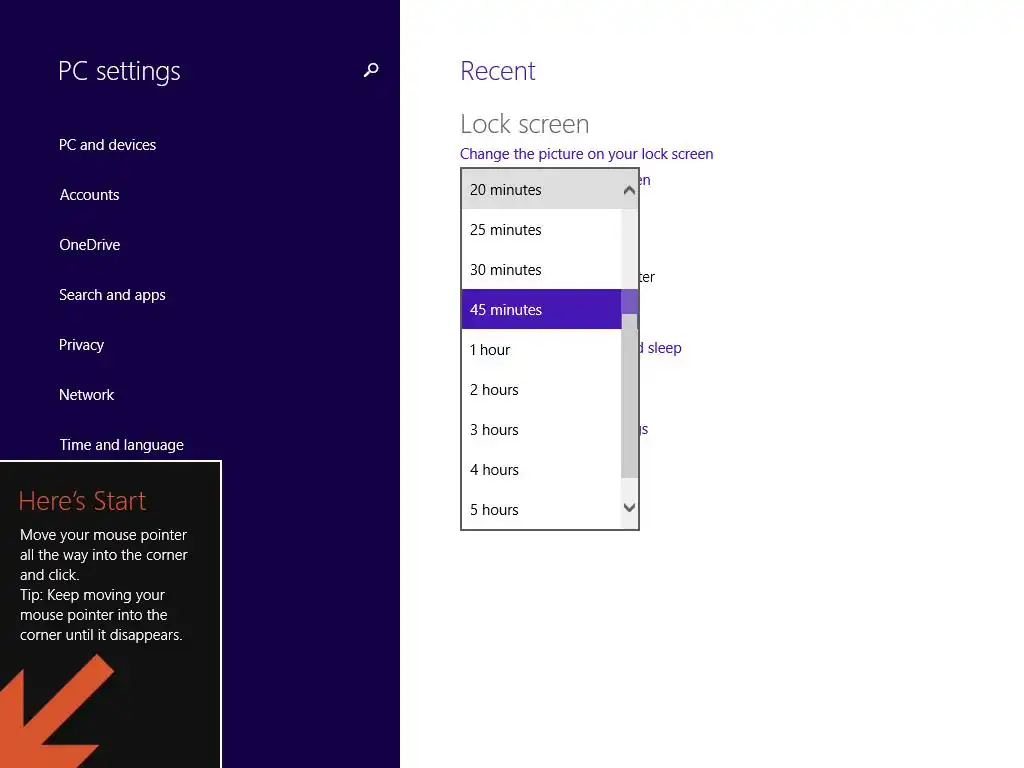This screenshot has width=1024, height=768.
Task: Choose the 1 hour option
Action: (541, 349)
